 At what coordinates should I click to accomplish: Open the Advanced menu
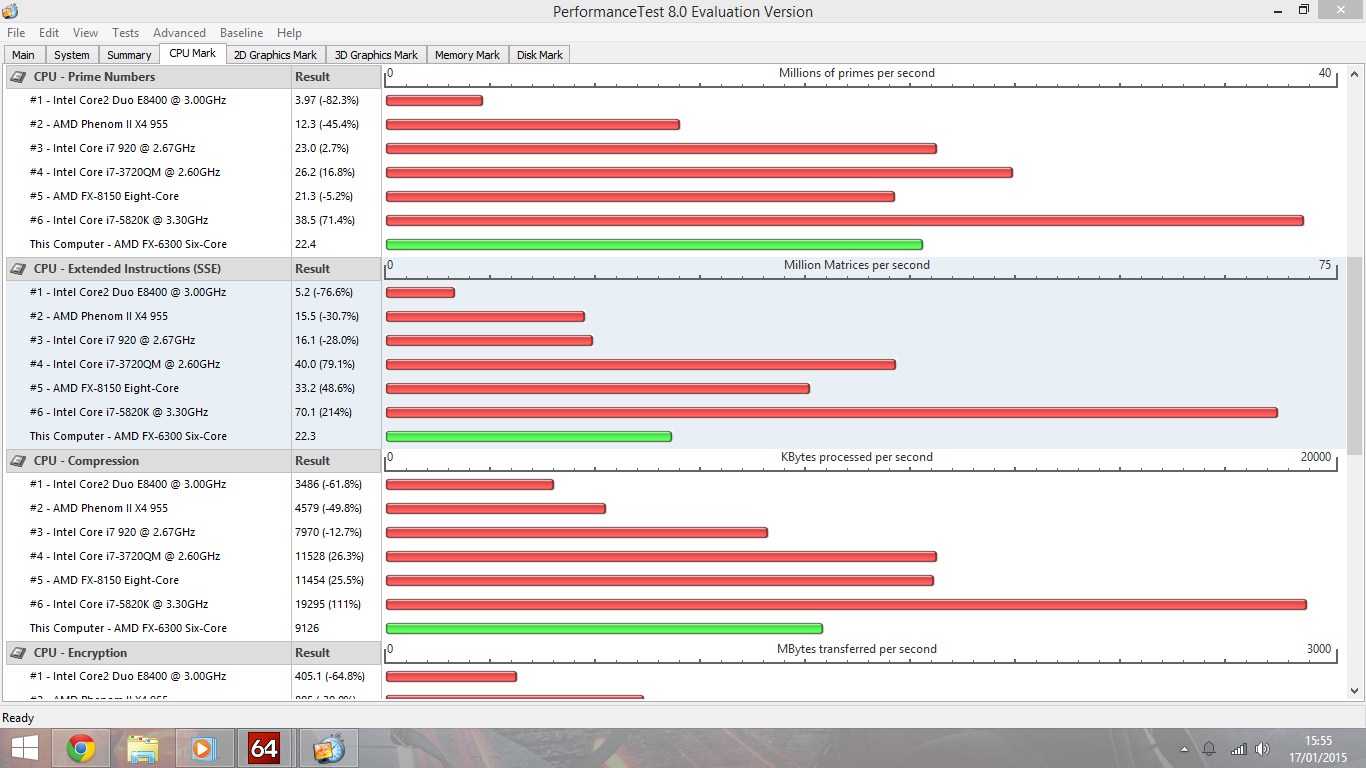pyautogui.click(x=179, y=33)
